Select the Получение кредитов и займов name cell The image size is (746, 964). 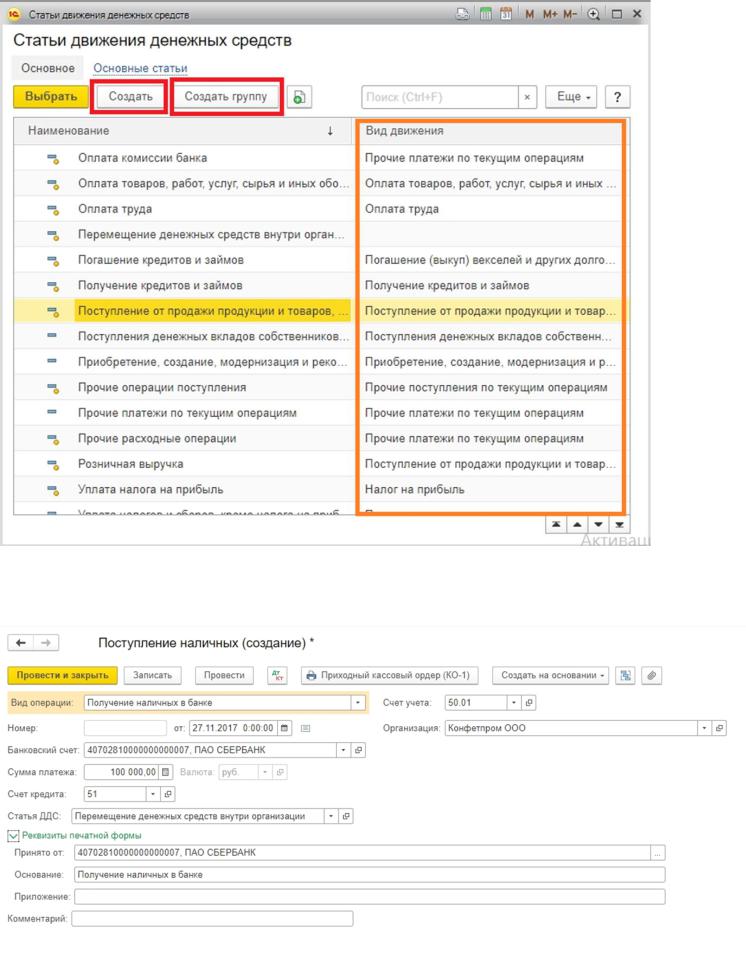pyautogui.click(x=213, y=285)
